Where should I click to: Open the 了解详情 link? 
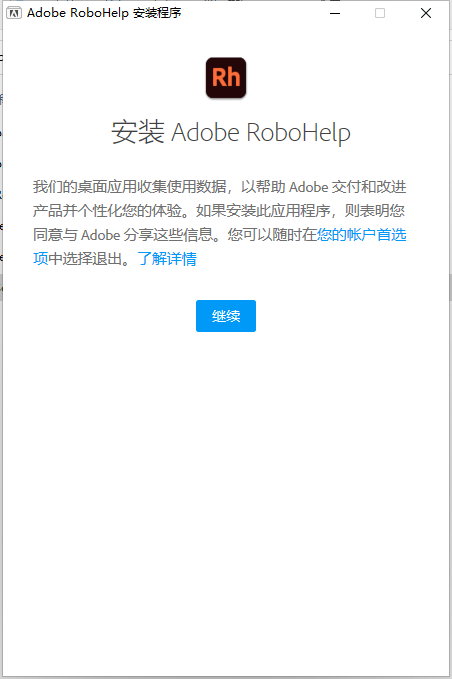point(167,259)
